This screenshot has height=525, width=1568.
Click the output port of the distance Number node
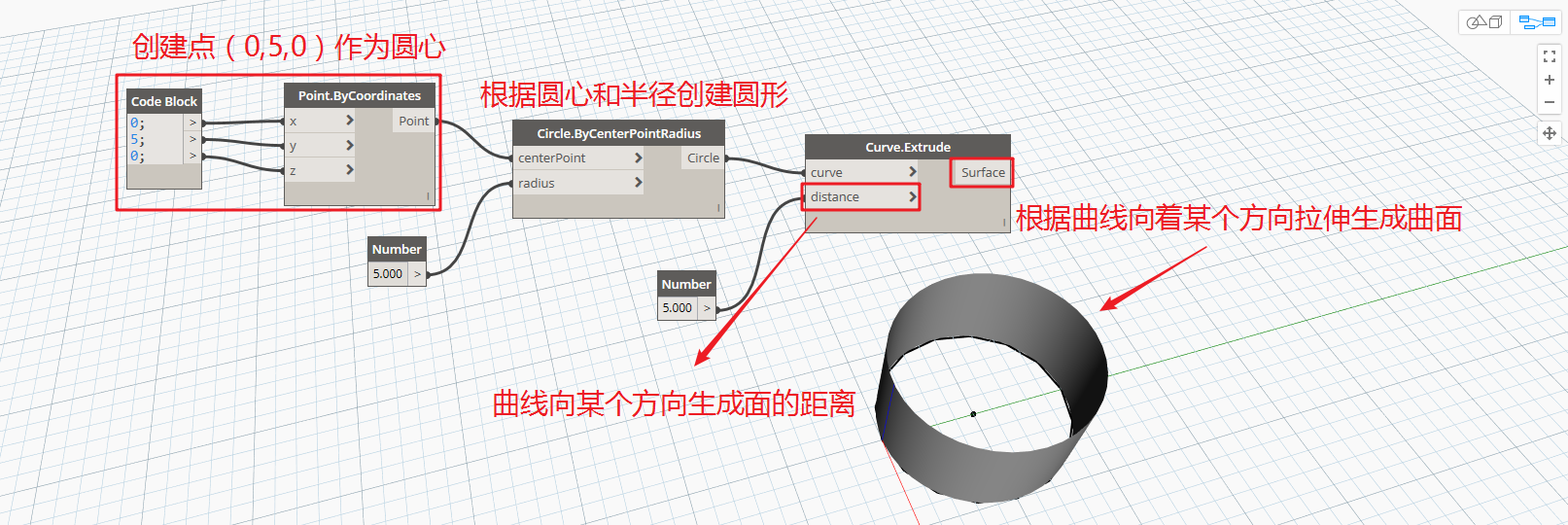pos(707,308)
